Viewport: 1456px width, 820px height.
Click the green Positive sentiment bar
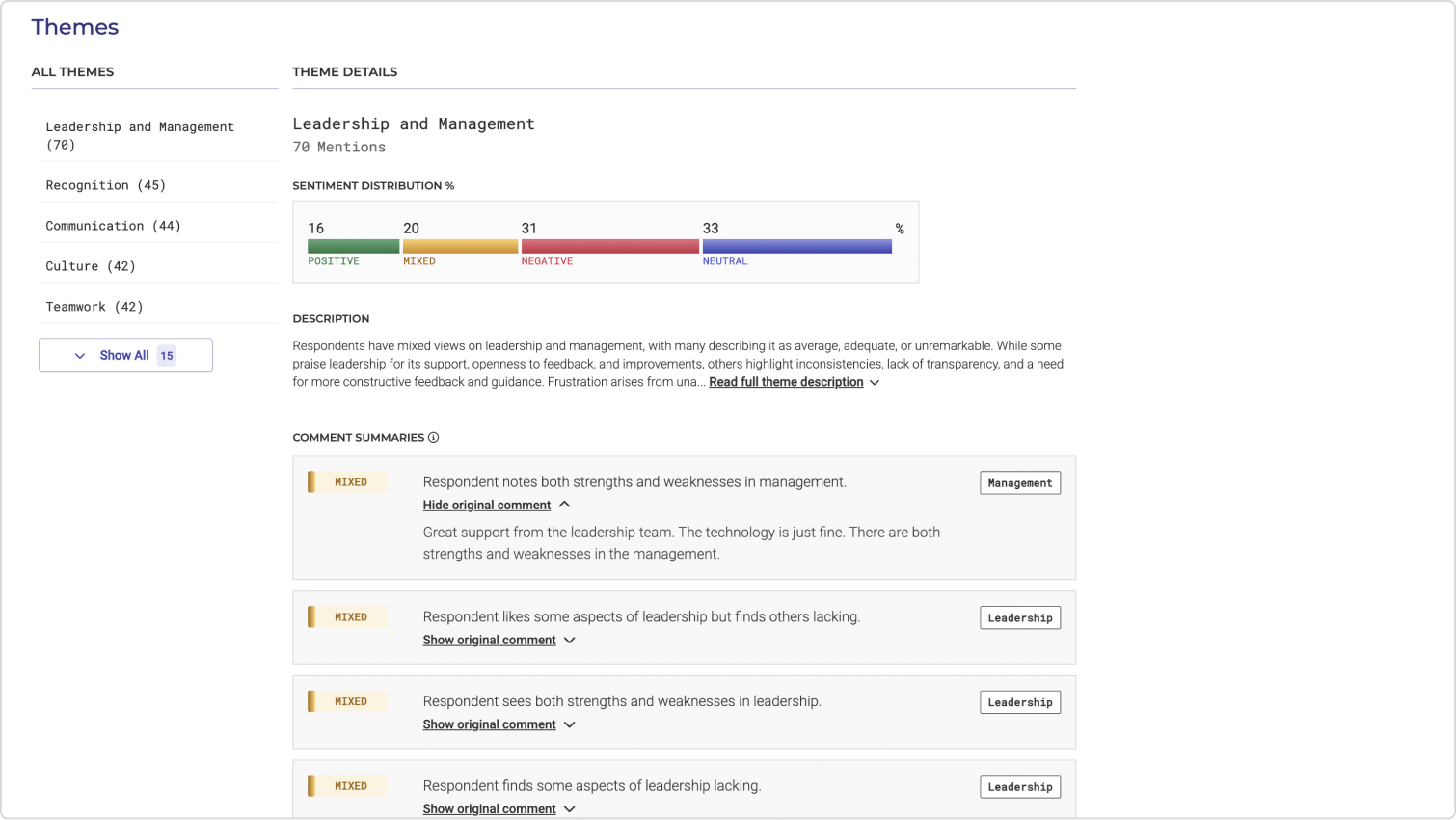[x=353, y=246]
